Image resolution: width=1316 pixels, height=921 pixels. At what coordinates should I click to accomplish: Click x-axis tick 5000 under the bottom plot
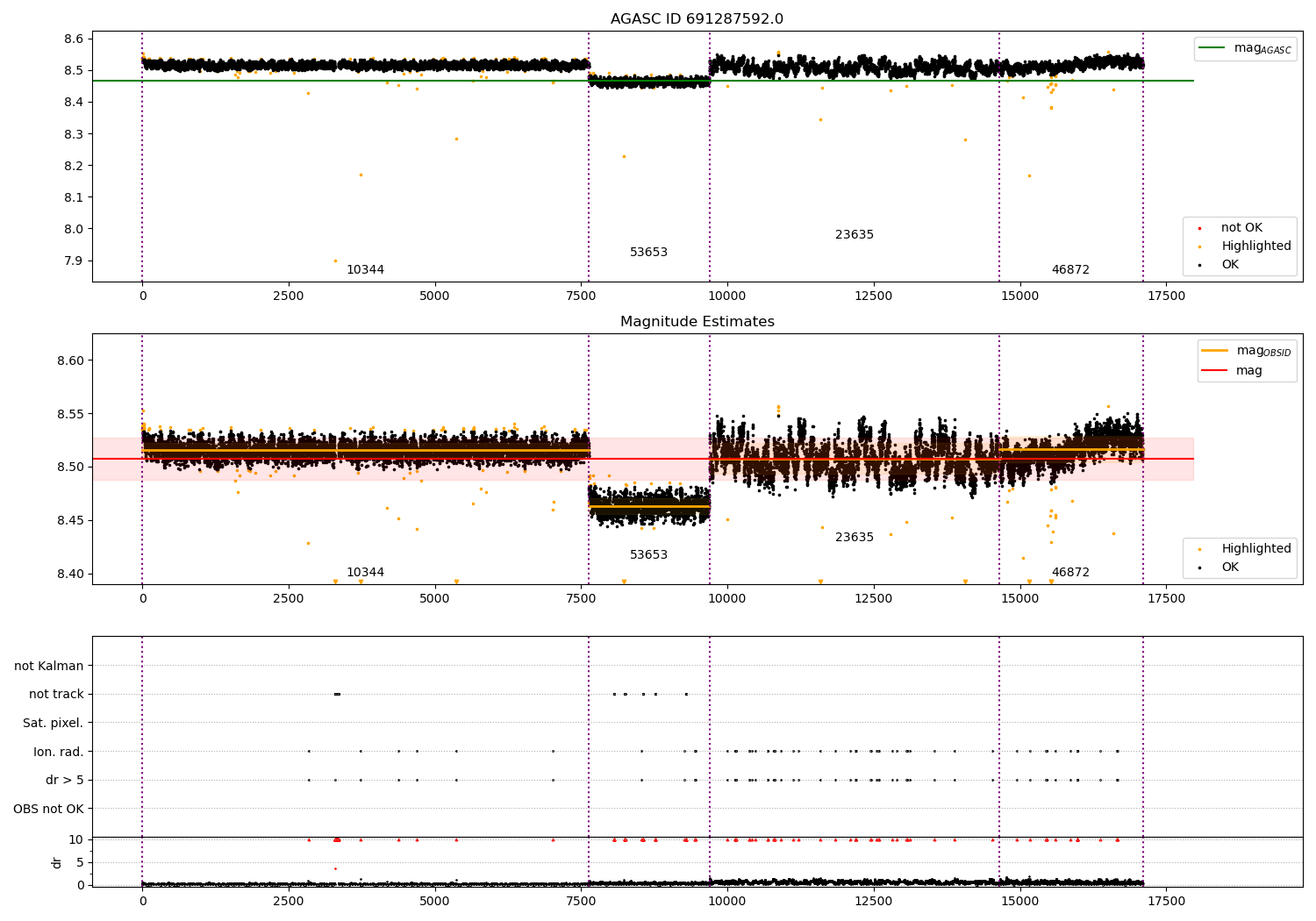pyautogui.click(x=435, y=901)
